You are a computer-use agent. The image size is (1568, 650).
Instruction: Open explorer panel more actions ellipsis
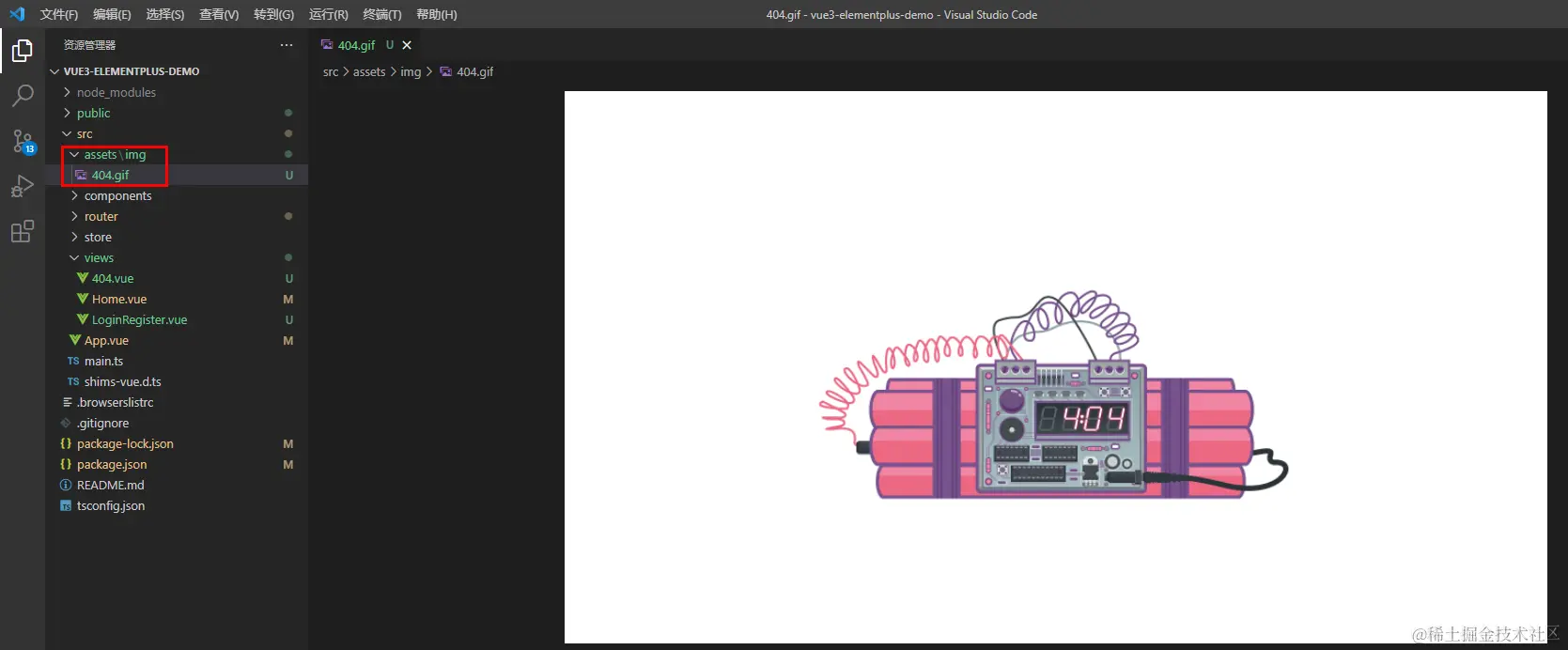287,45
